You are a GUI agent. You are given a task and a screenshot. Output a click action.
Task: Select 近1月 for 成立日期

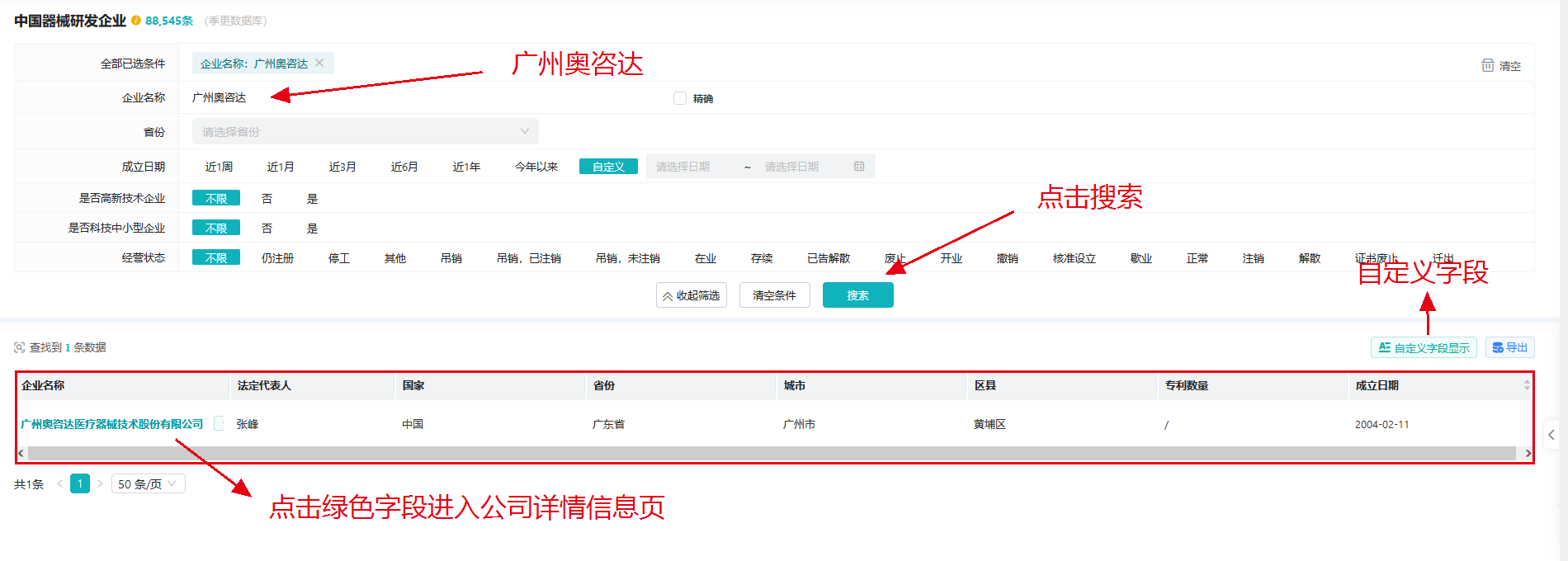281,167
